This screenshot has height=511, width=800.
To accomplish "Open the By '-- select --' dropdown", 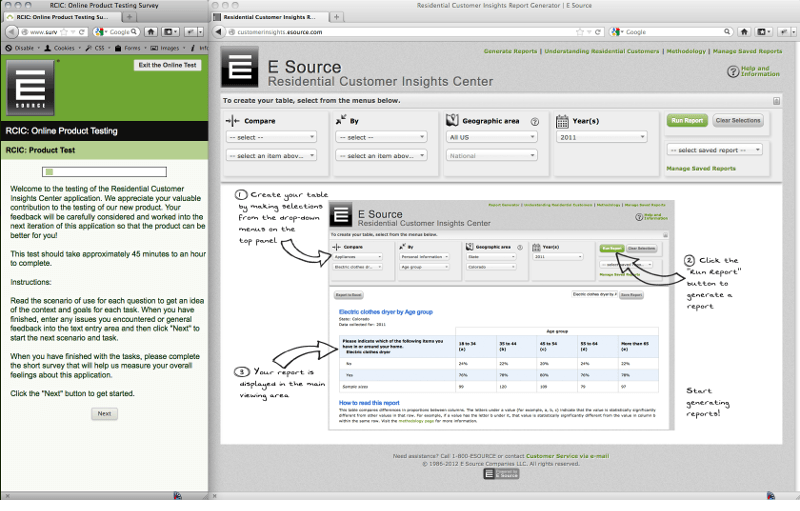I will [x=381, y=137].
